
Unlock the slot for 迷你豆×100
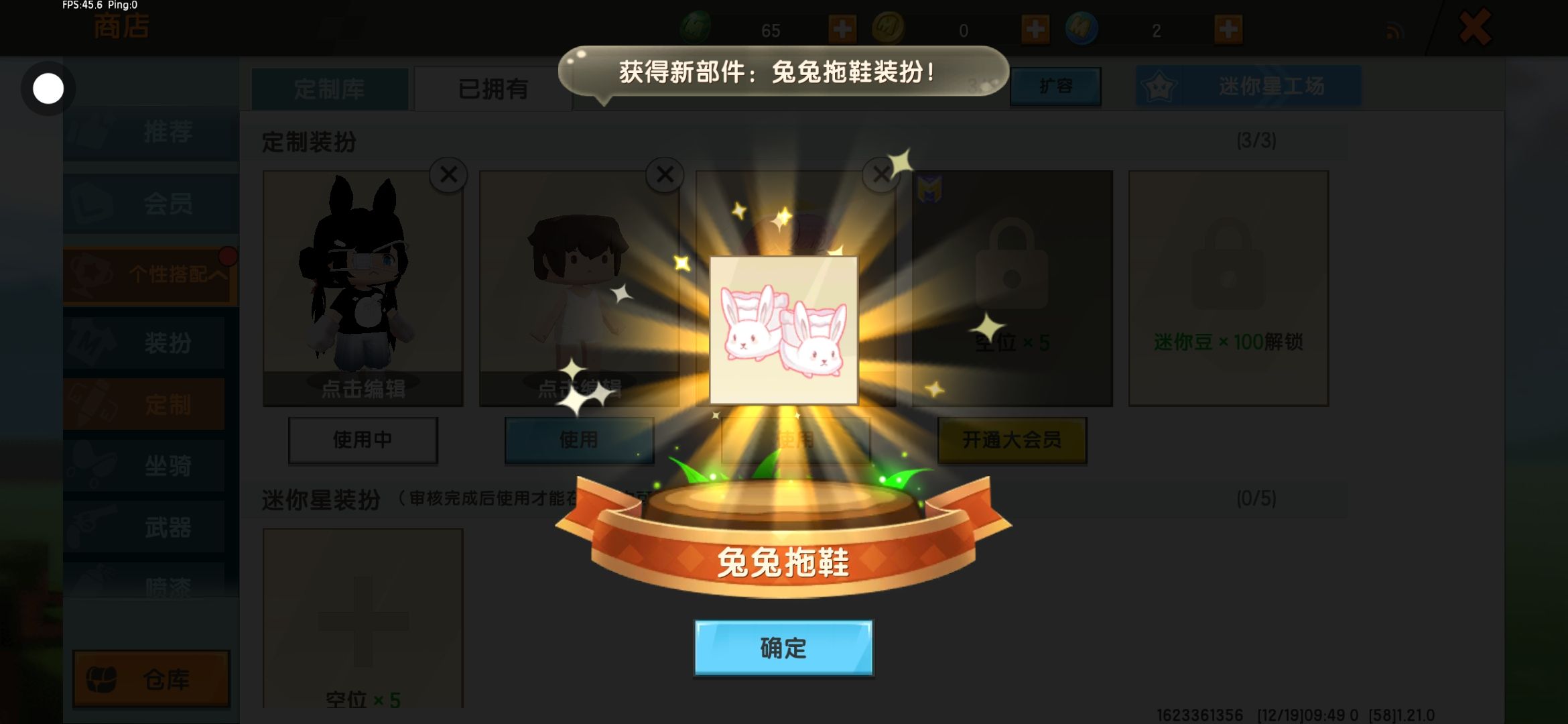(1228, 288)
